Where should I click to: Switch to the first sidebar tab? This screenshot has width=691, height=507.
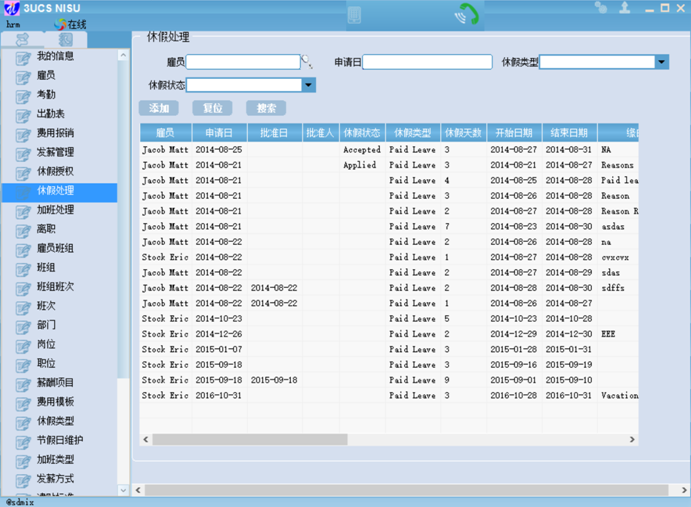coord(22,40)
